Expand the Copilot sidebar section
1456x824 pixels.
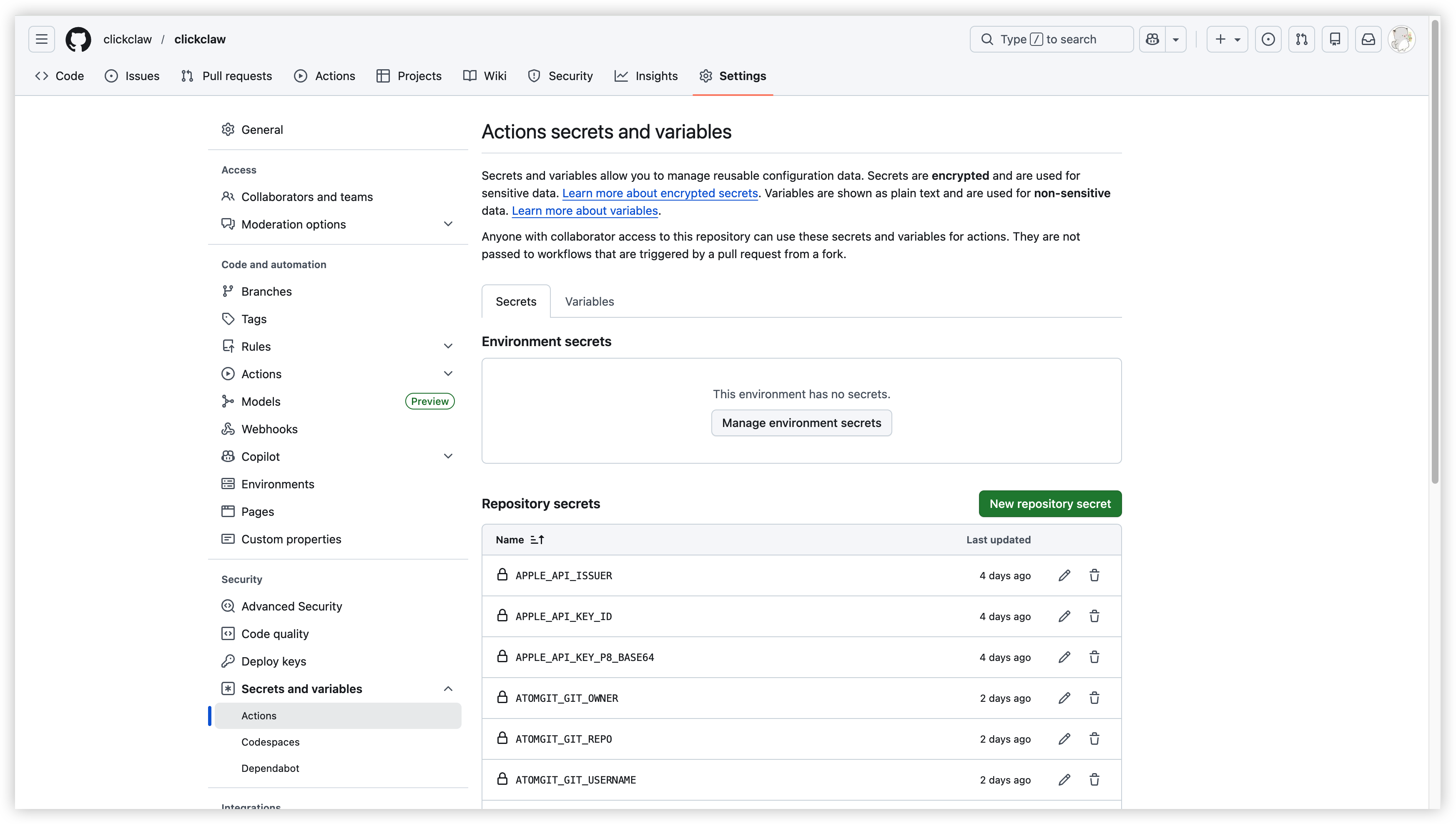[448, 456]
